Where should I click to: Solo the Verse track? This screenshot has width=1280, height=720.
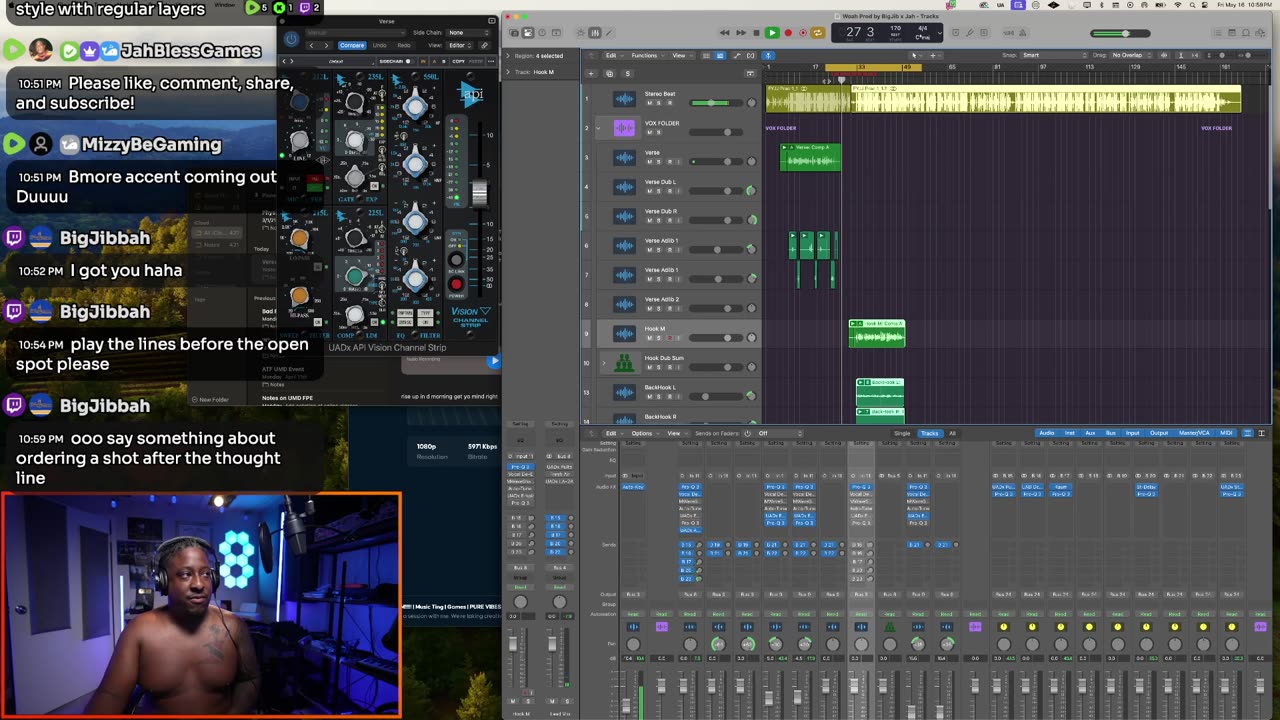coord(657,162)
